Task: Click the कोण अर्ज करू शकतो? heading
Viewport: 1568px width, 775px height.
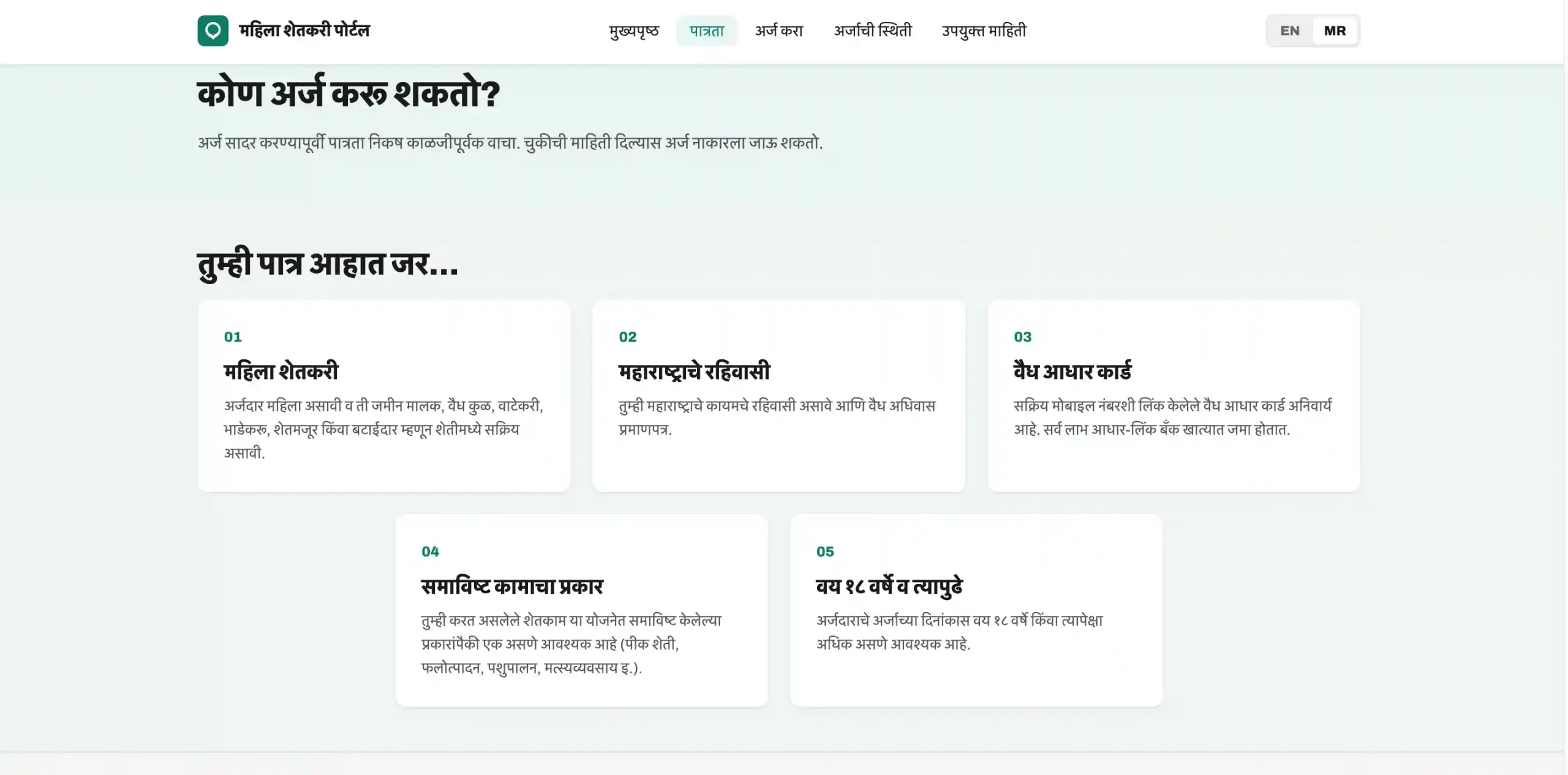Action: (x=349, y=94)
